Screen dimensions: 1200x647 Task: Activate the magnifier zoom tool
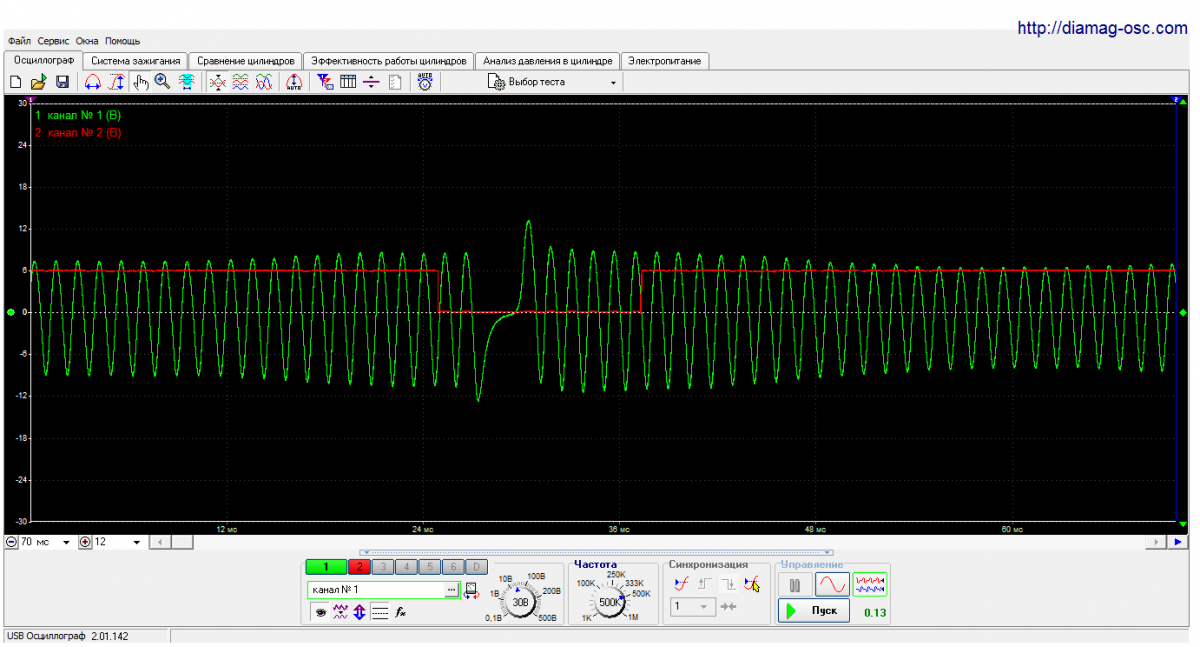click(x=162, y=82)
